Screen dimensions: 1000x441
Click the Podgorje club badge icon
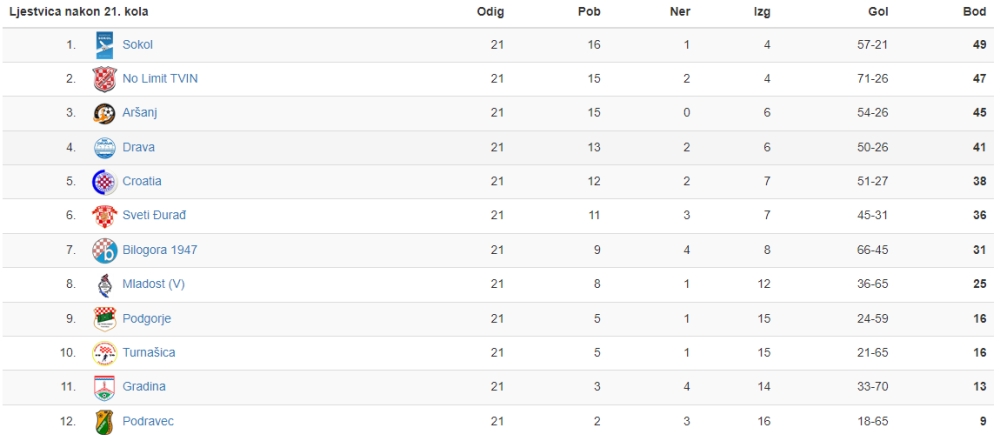coord(104,318)
